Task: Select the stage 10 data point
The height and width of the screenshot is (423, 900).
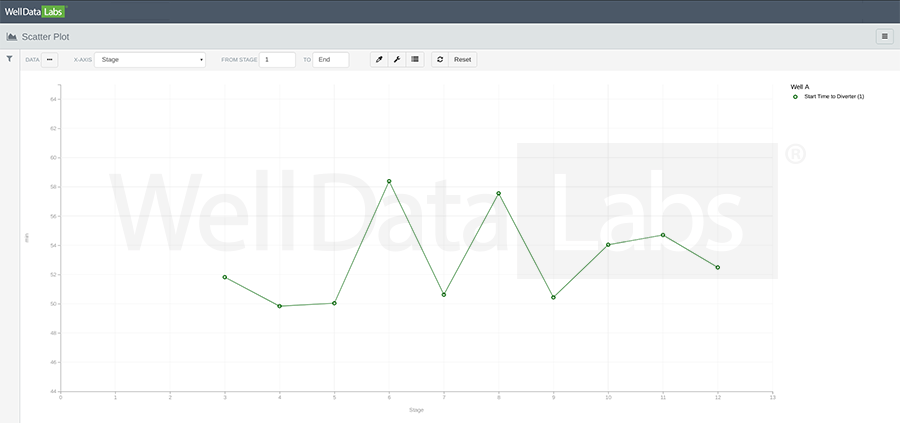Action: coord(608,245)
